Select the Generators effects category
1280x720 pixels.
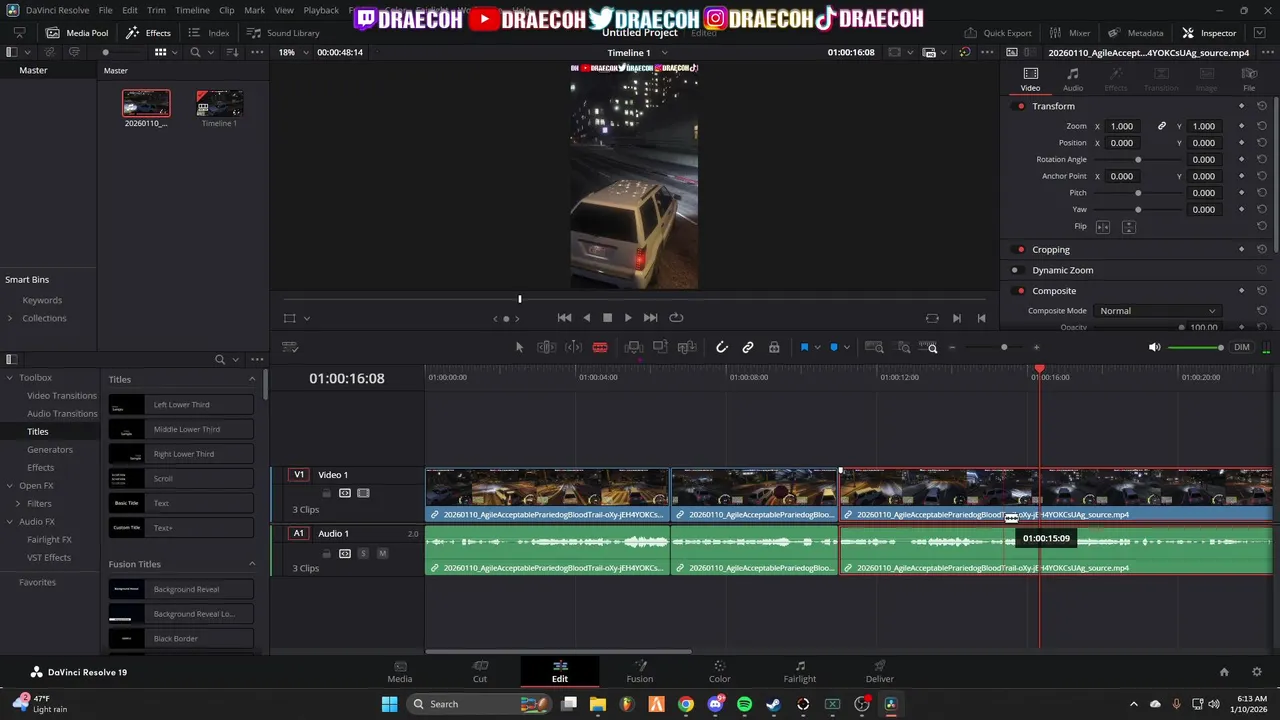coord(50,450)
